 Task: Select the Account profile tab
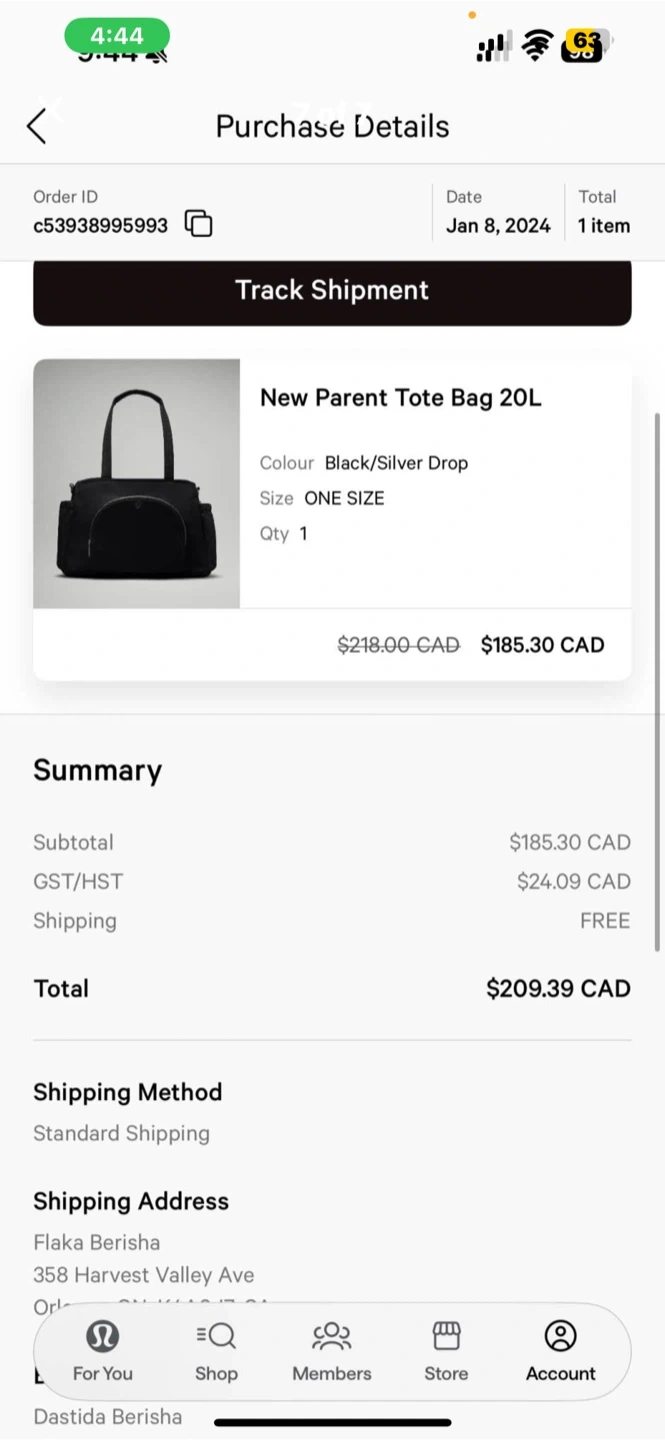pos(560,1351)
